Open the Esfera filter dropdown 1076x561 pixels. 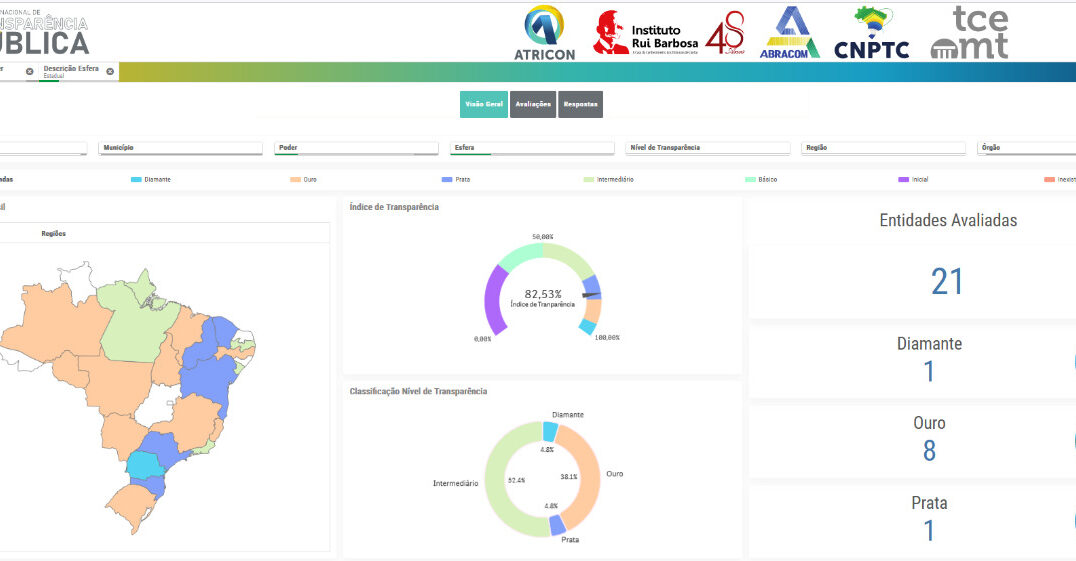[x=532, y=148]
